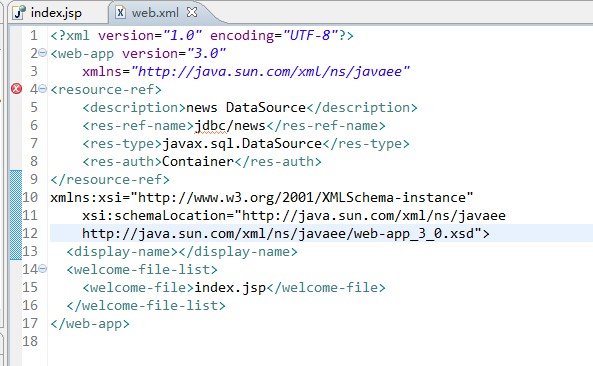Screen dimensions: 593x366
Task: Click the xmlns java.sun.com javaee URL on line 3
Action: point(270,71)
